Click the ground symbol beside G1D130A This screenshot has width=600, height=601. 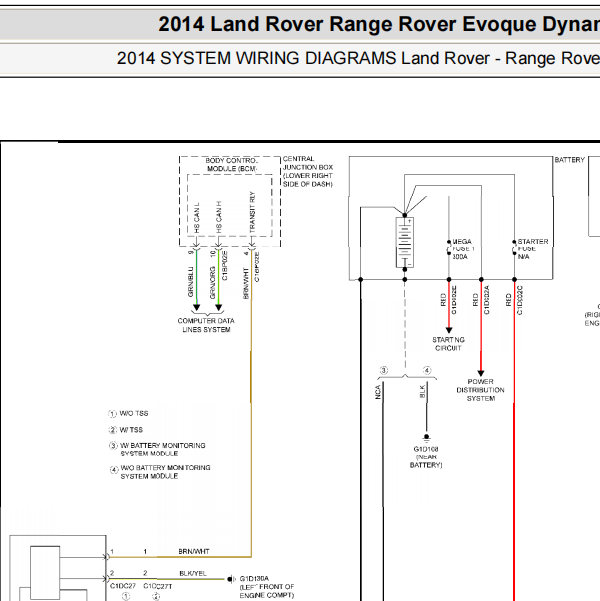click(x=231, y=579)
